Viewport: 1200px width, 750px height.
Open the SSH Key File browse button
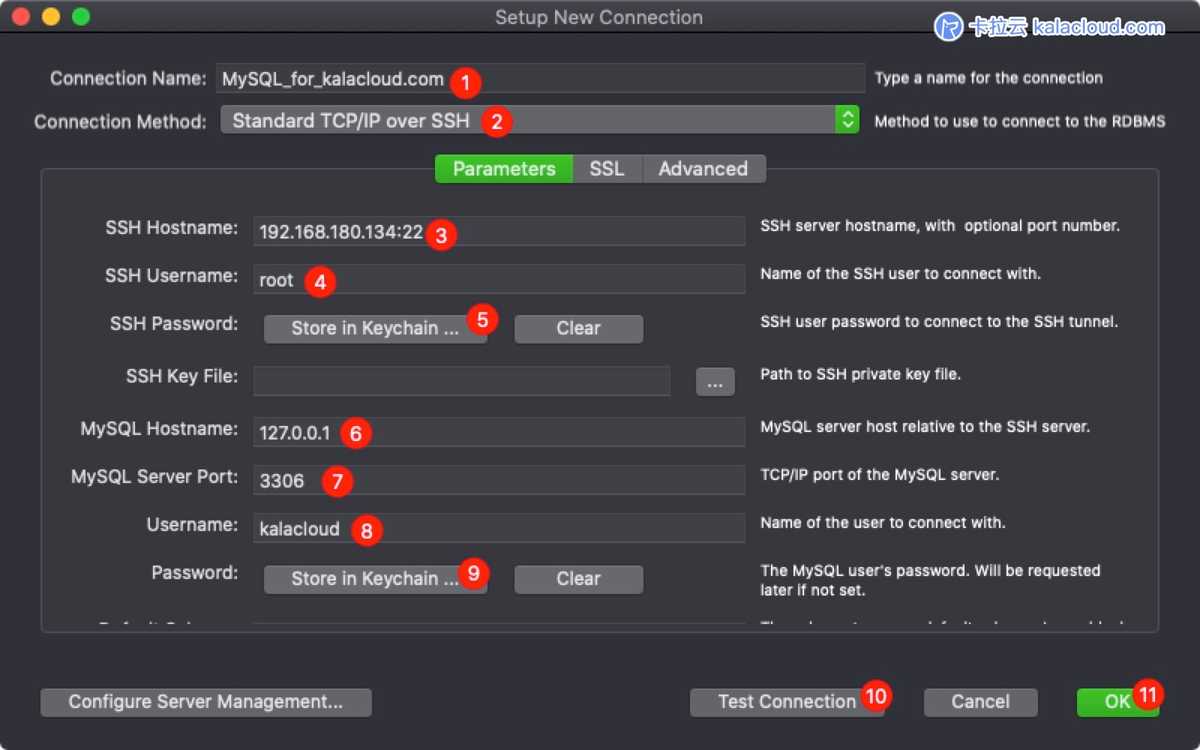click(x=715, y=381)
